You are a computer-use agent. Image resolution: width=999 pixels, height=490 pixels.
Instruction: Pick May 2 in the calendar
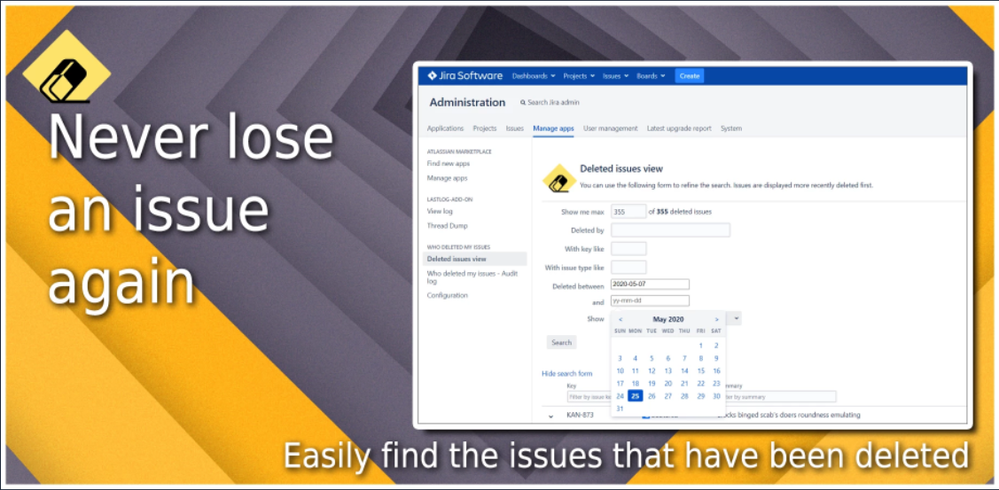coord(717,345)
